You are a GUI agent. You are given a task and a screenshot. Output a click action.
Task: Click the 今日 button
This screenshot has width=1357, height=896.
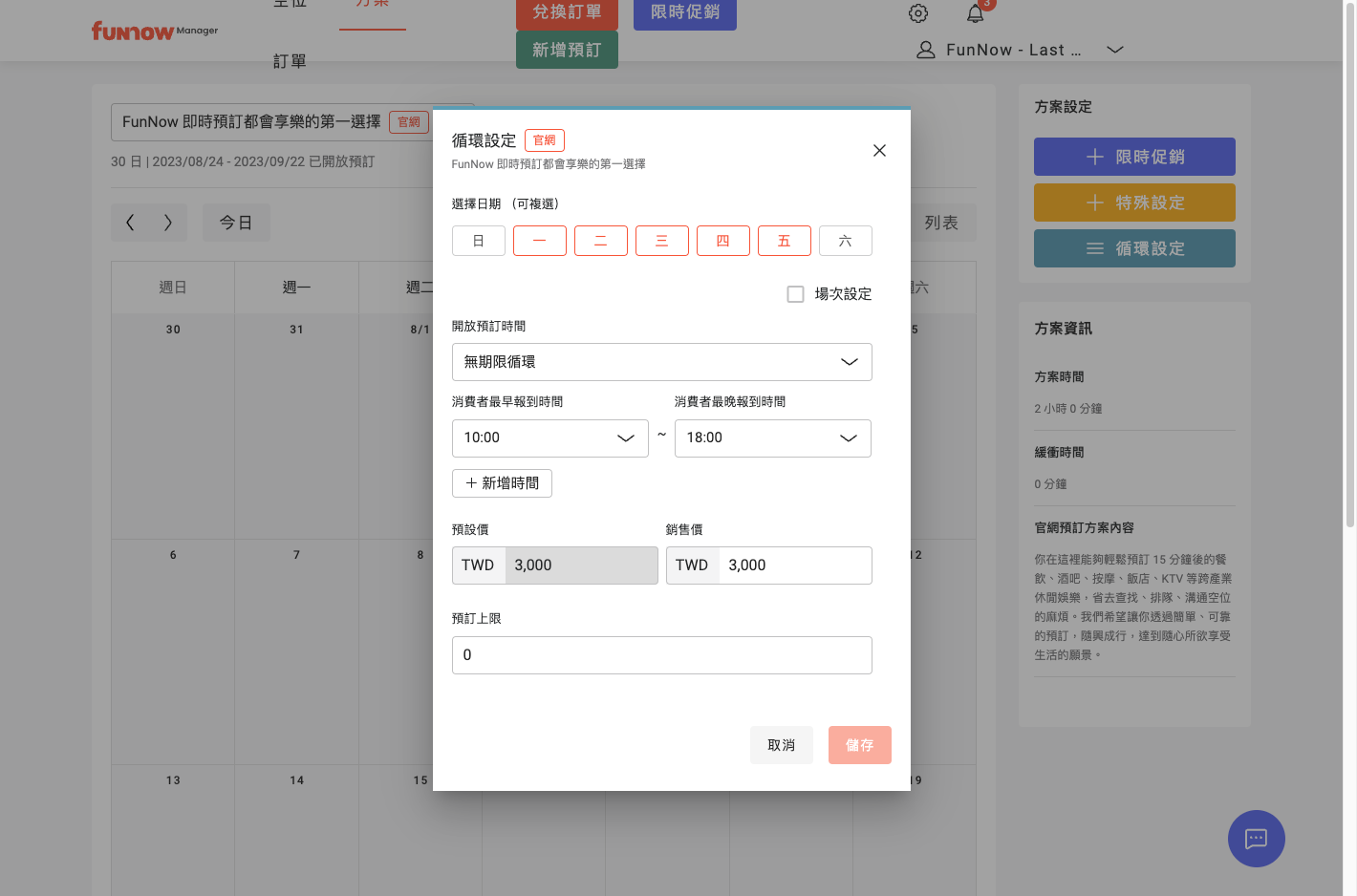[236, 223]
